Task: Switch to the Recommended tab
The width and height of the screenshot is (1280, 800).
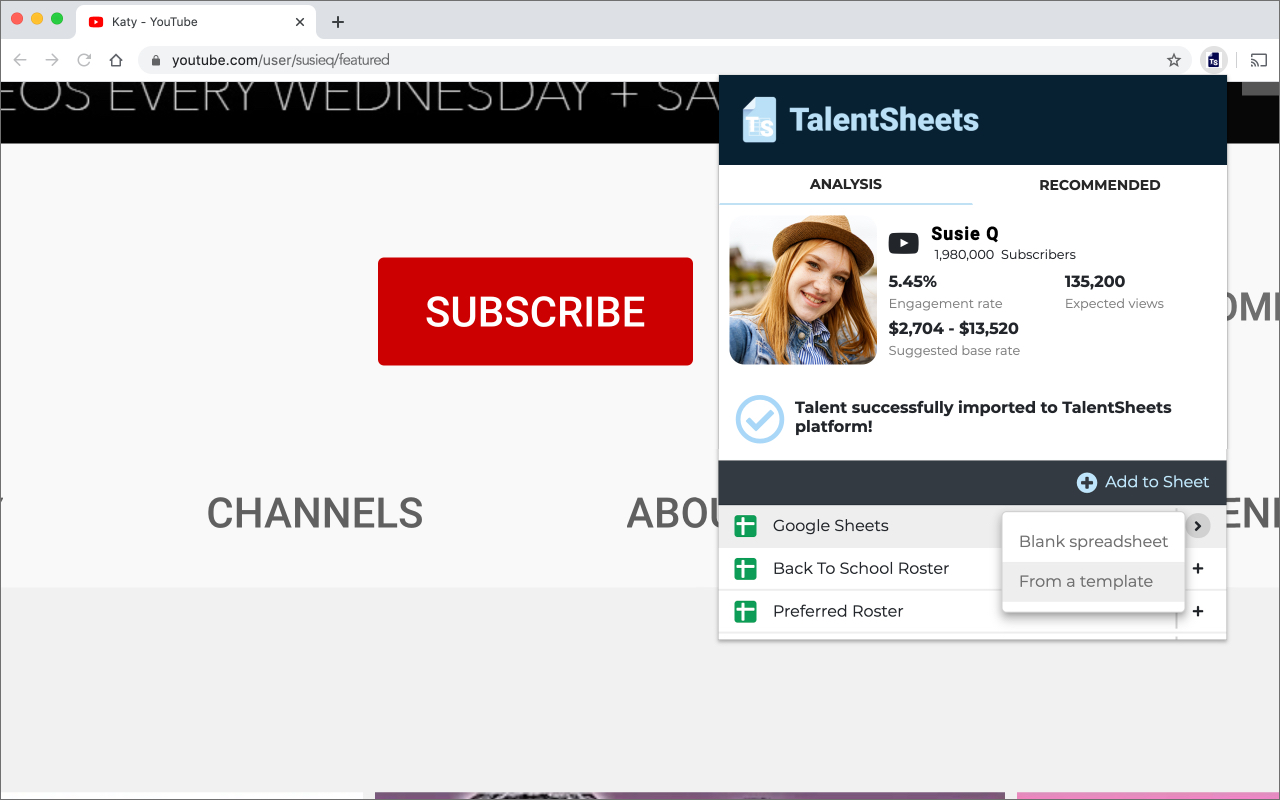Action: tap(1099, 185)
